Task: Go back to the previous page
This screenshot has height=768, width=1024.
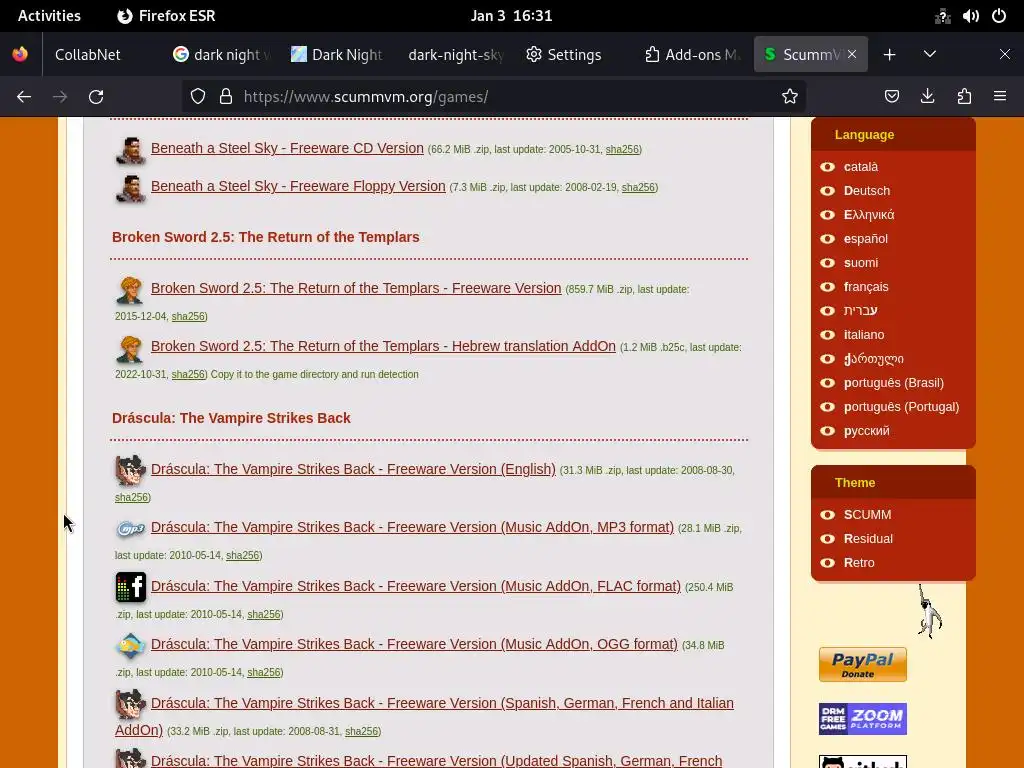Action: click(24, 97)
